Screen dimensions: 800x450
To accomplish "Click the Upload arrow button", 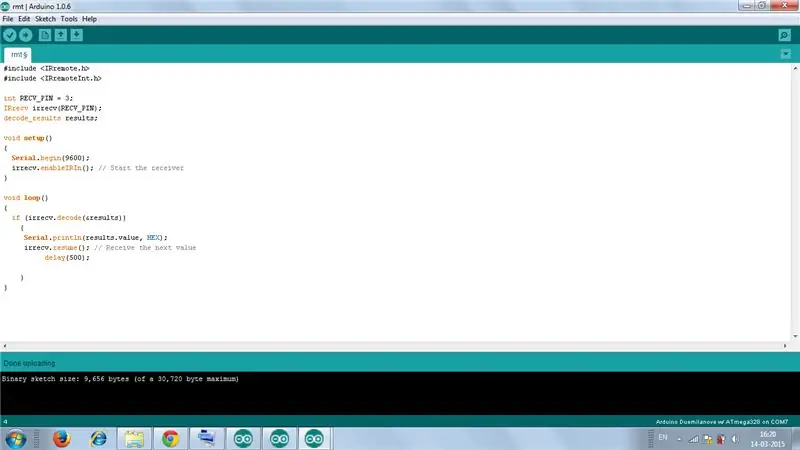I will click(x=26, y=35).
